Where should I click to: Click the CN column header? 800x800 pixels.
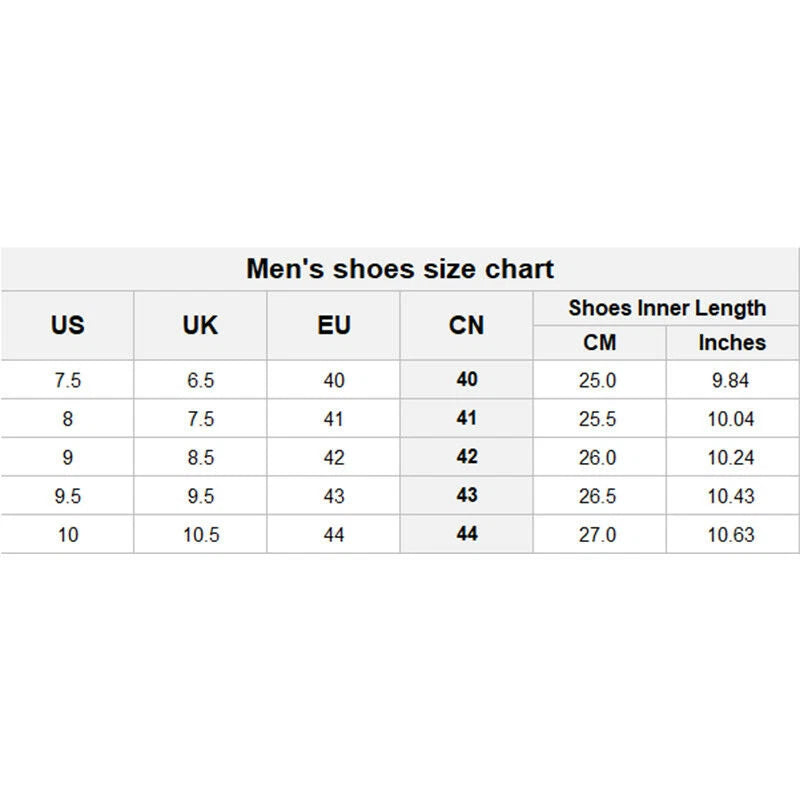tap(467, 325)
